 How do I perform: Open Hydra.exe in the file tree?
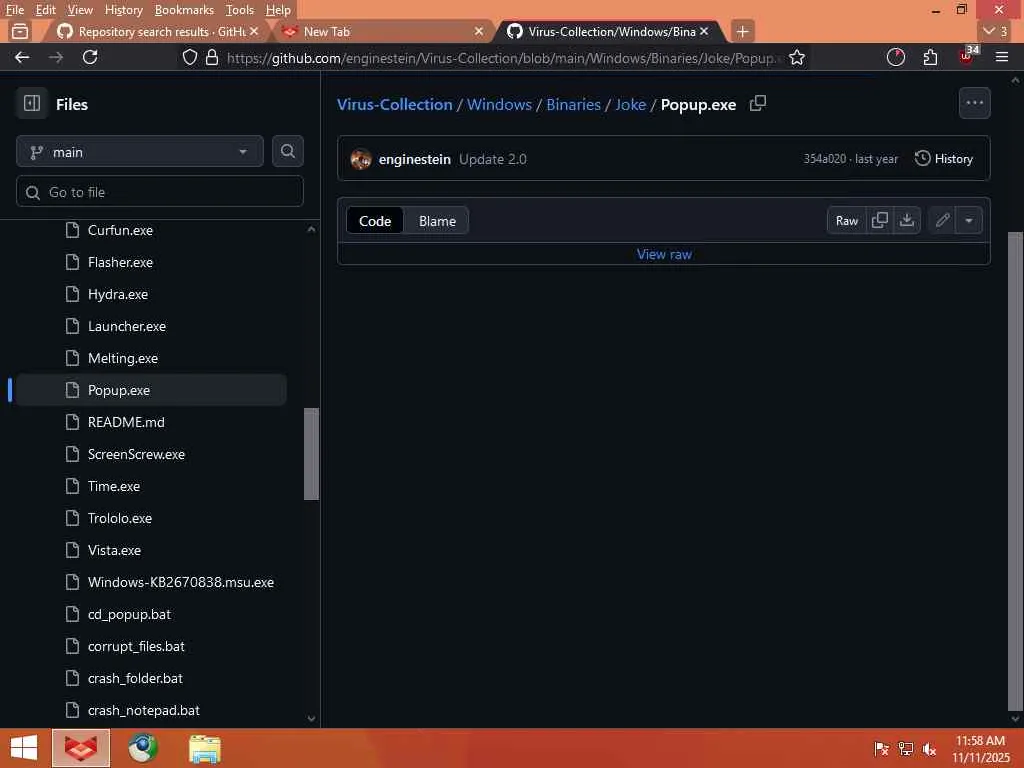tap(118, 294)
